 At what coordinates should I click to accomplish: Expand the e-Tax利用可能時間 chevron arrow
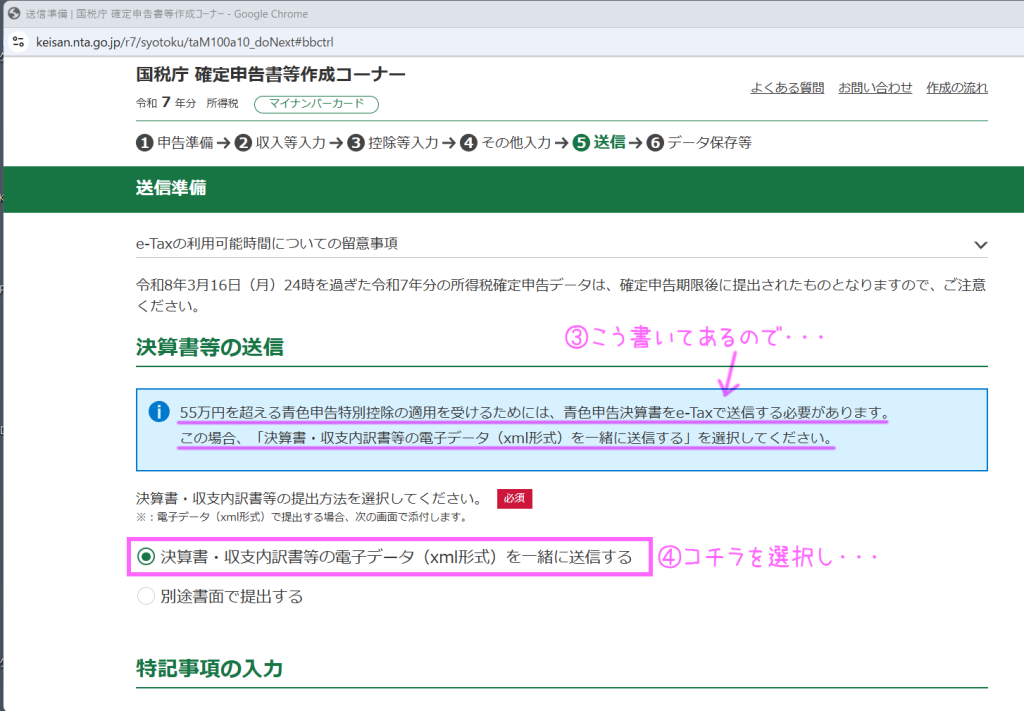click(980, 244)
